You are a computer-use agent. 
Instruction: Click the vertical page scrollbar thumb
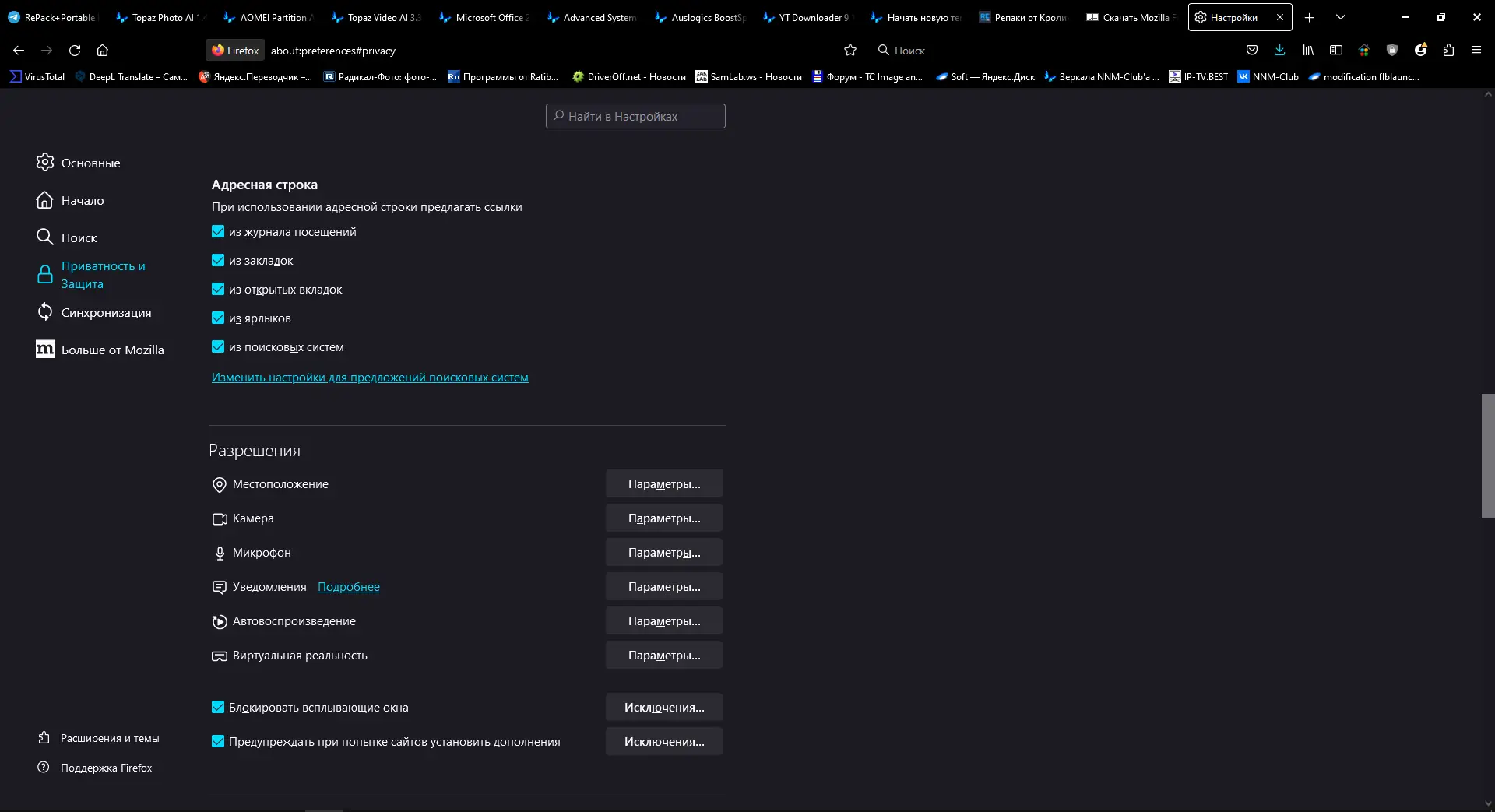pyautogui.click(x=1487, y=455)
